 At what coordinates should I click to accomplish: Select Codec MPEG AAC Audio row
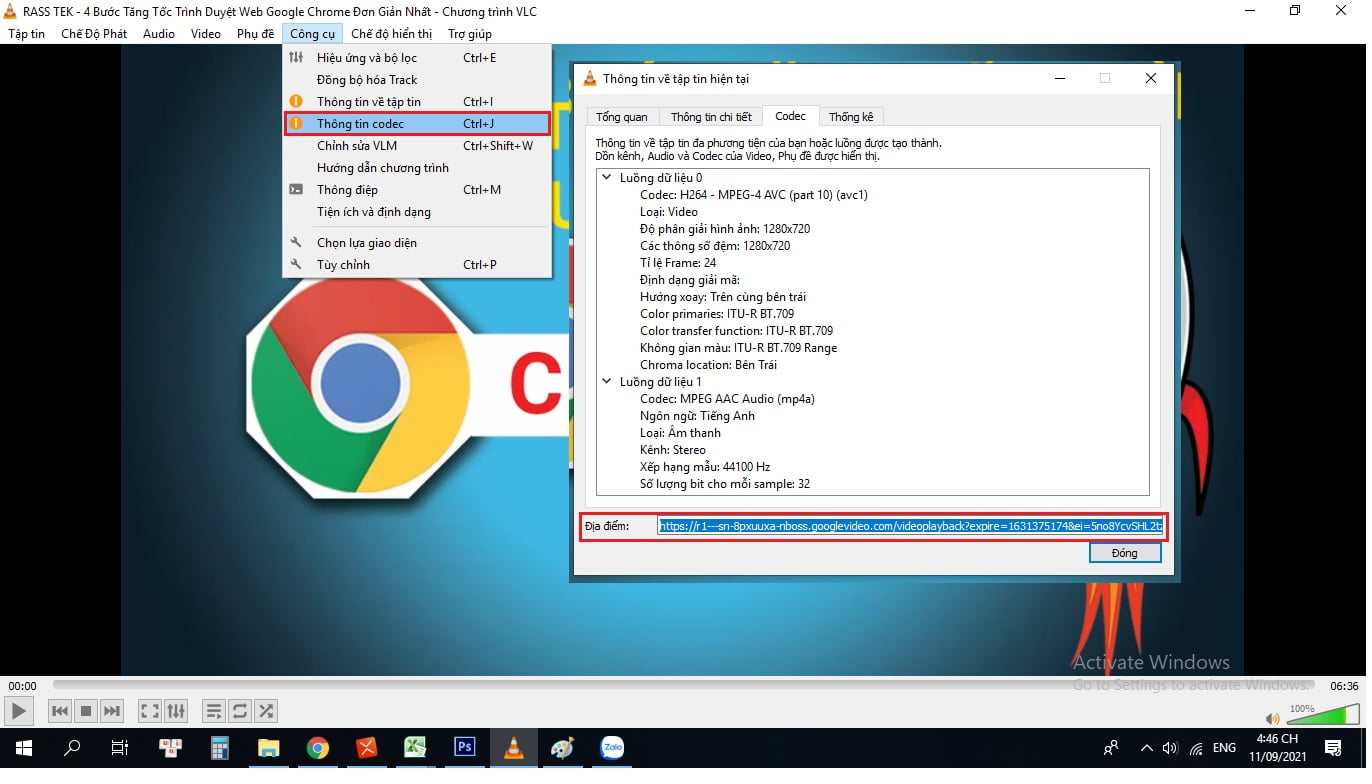727,399
